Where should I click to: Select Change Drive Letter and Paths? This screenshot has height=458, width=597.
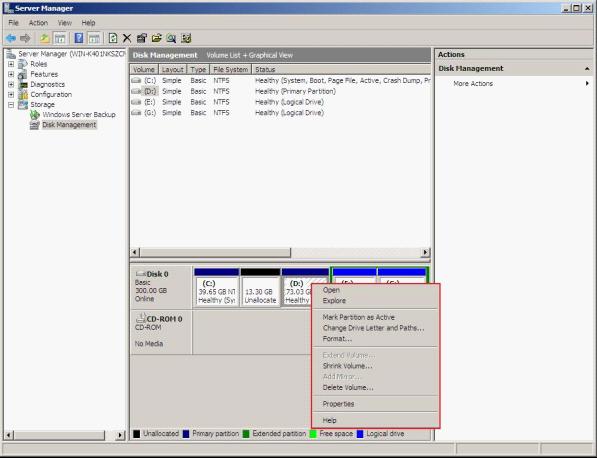pos(375,328)
